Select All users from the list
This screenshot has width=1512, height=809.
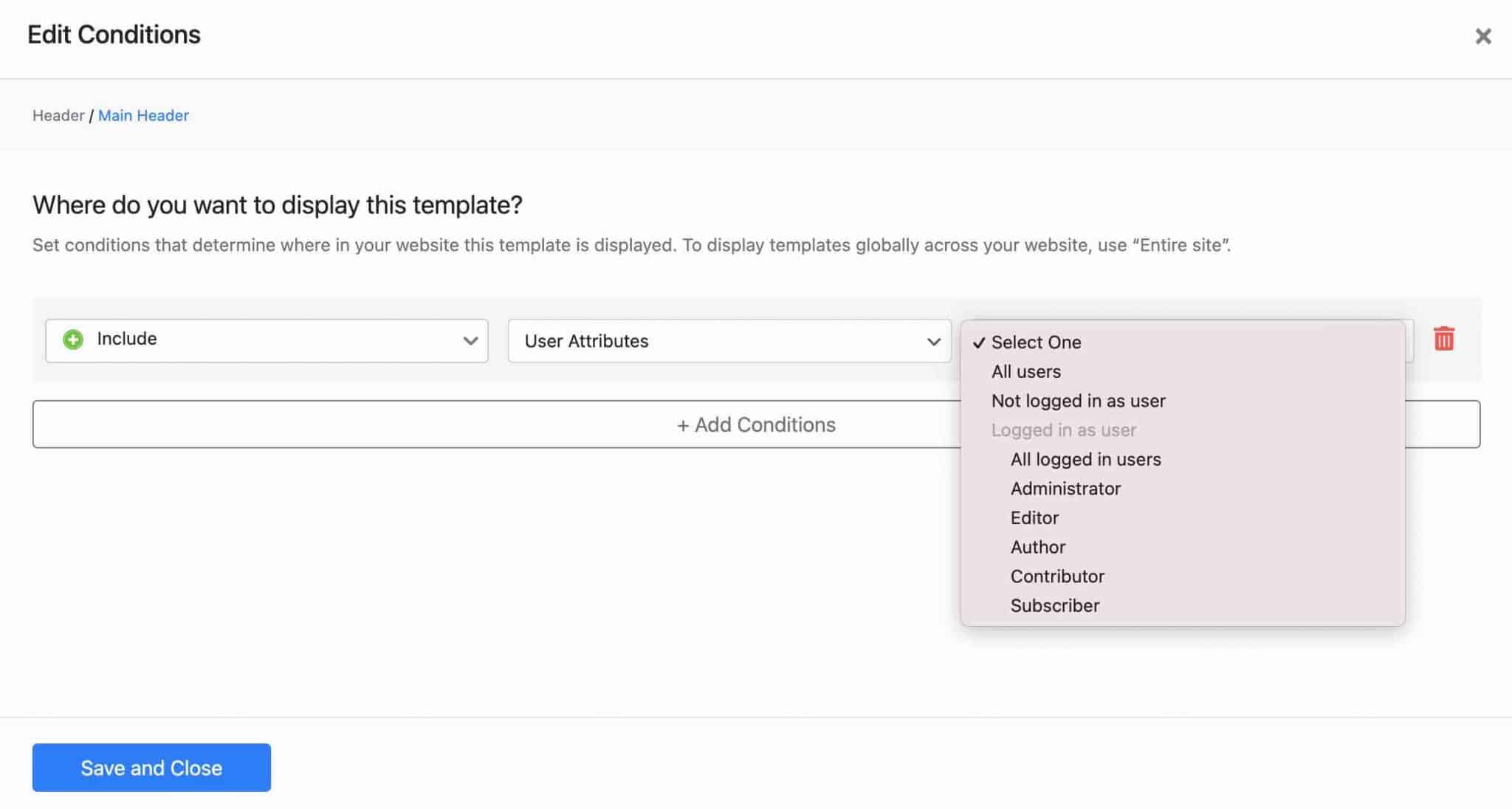coord(1025,372)
